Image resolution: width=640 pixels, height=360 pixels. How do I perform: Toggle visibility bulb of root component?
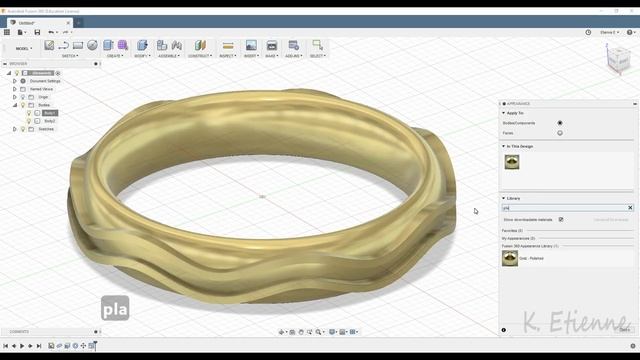coord(17,73)
